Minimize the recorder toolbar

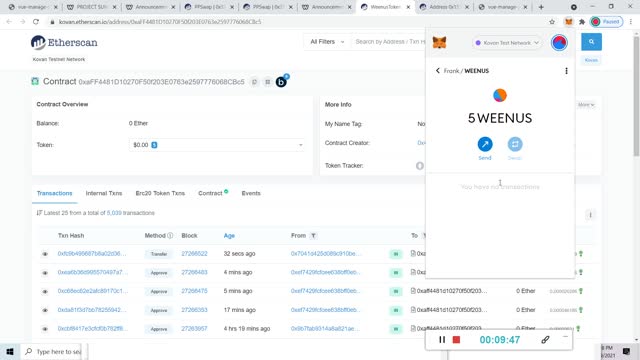pos(565,337)
